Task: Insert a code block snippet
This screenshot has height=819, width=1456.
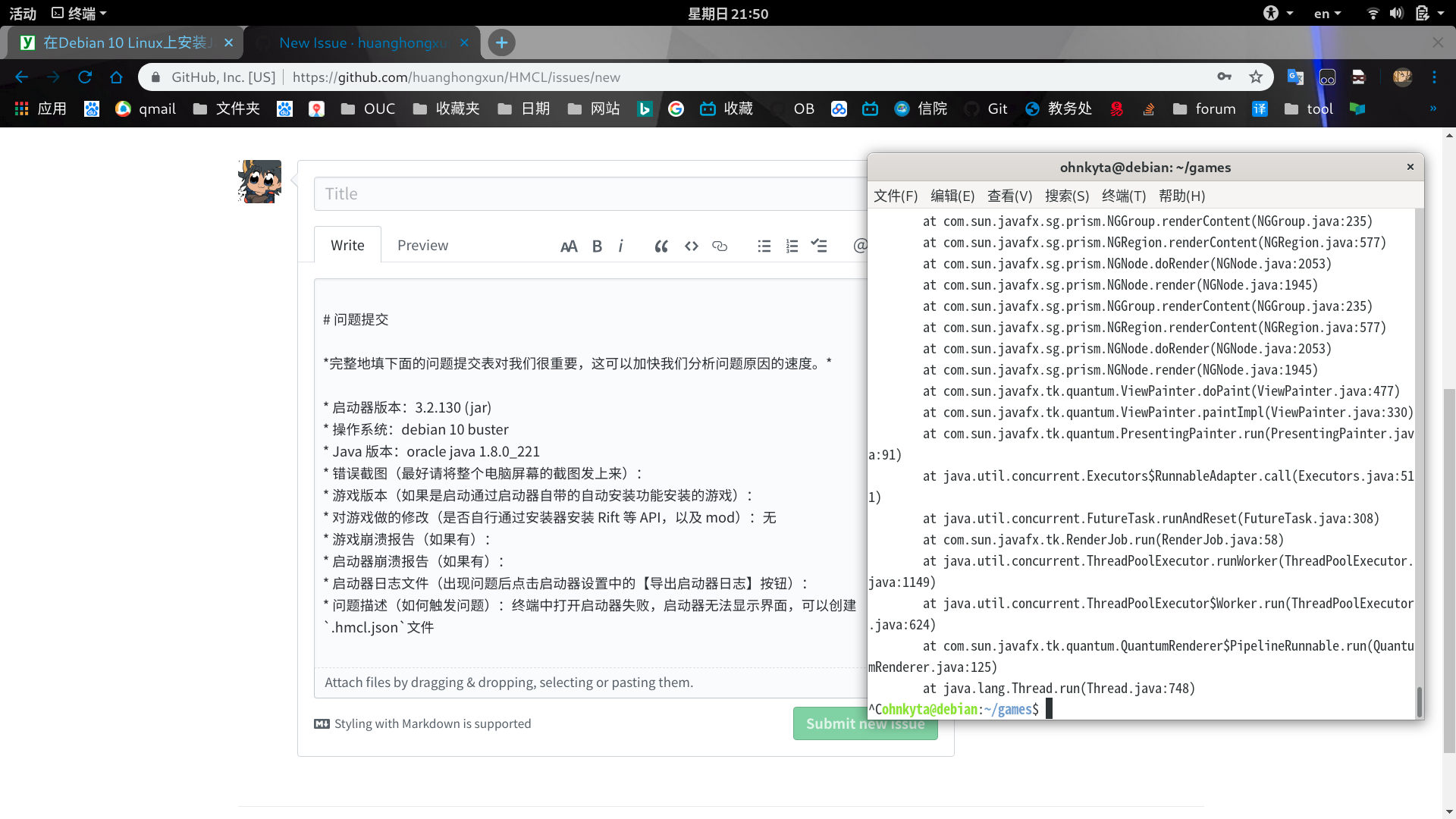Action: pyautogui.click(x=691, y=246)
